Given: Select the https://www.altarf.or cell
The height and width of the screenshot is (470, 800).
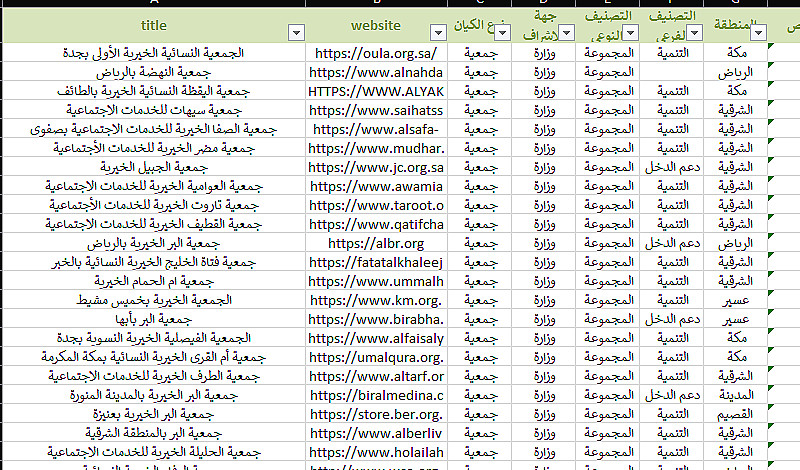Looking at the screenshot, I should click(x=377, y=377).
